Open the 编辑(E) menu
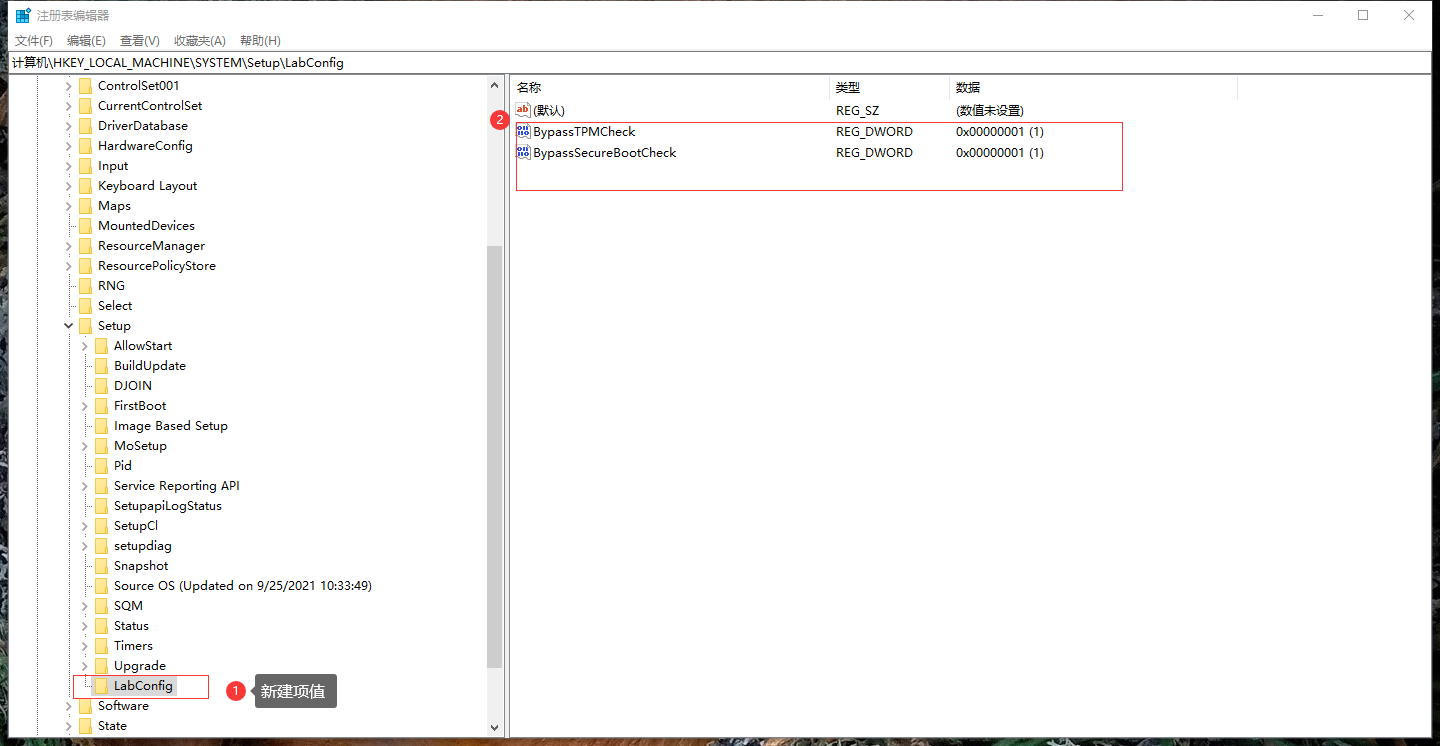The height and width of the screenshot is (746, 1440). [85, 40]
